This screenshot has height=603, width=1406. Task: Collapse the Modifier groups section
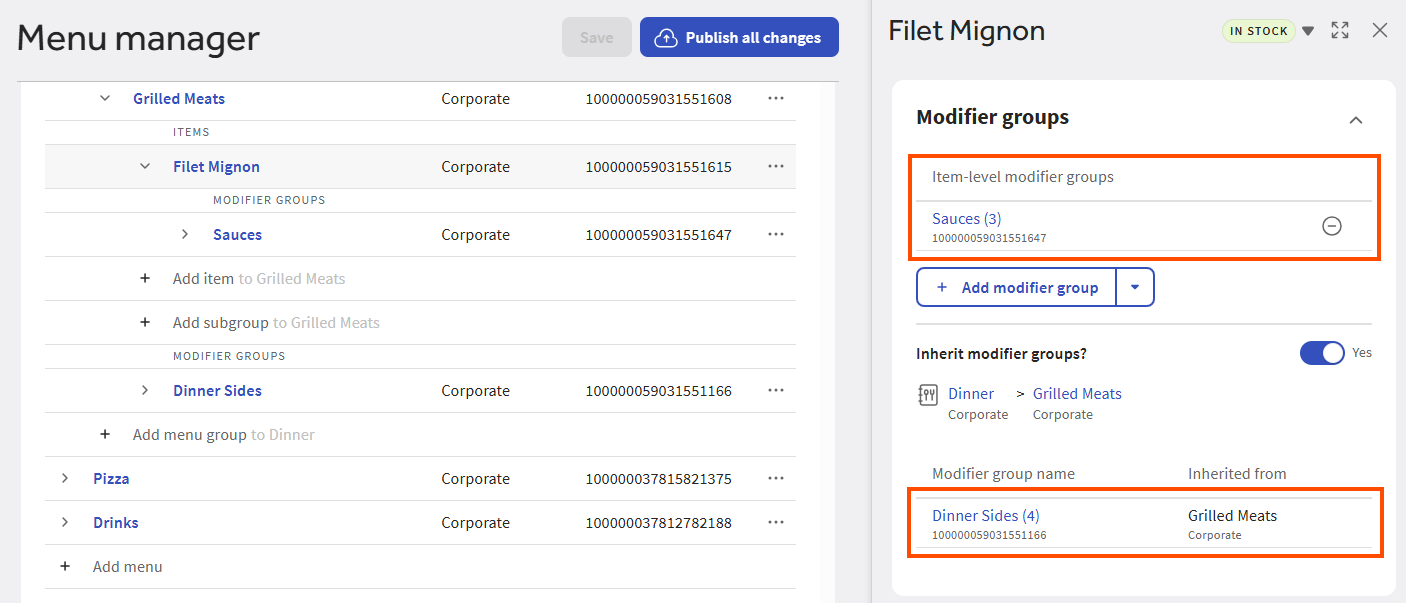[x=1355, y=120]
